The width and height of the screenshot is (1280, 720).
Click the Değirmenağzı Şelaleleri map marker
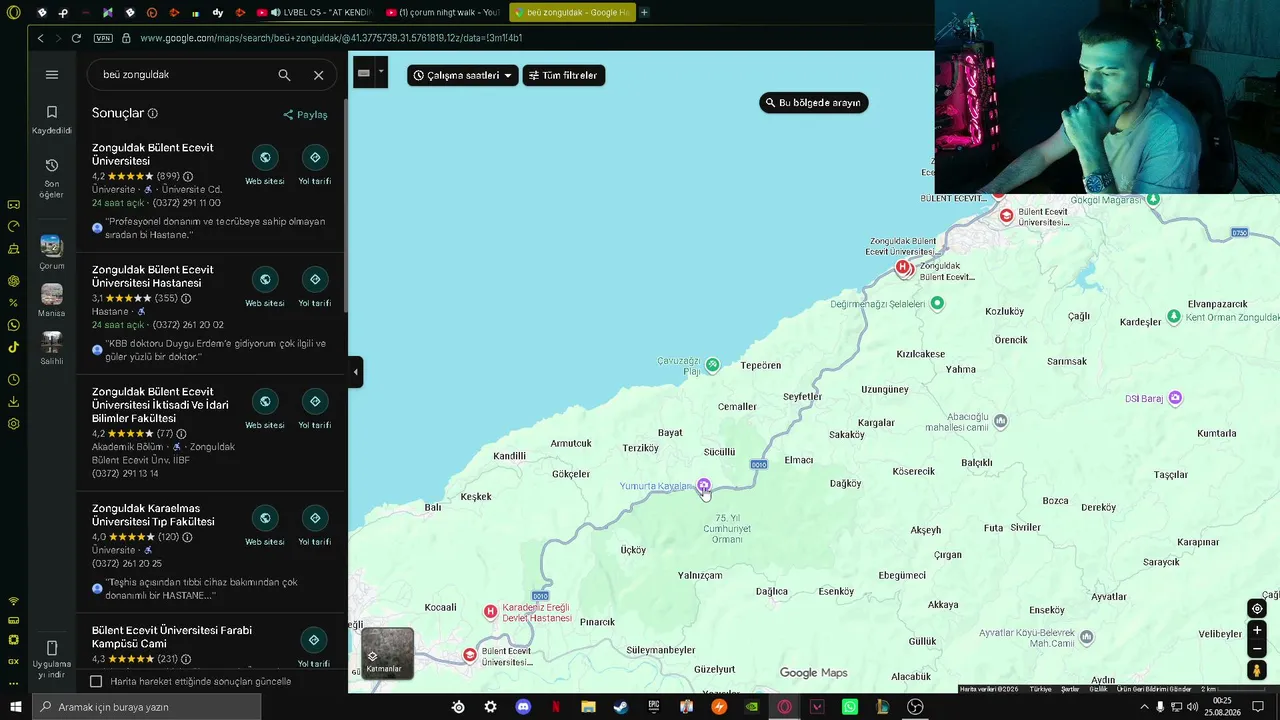click(x=937, y=303)
